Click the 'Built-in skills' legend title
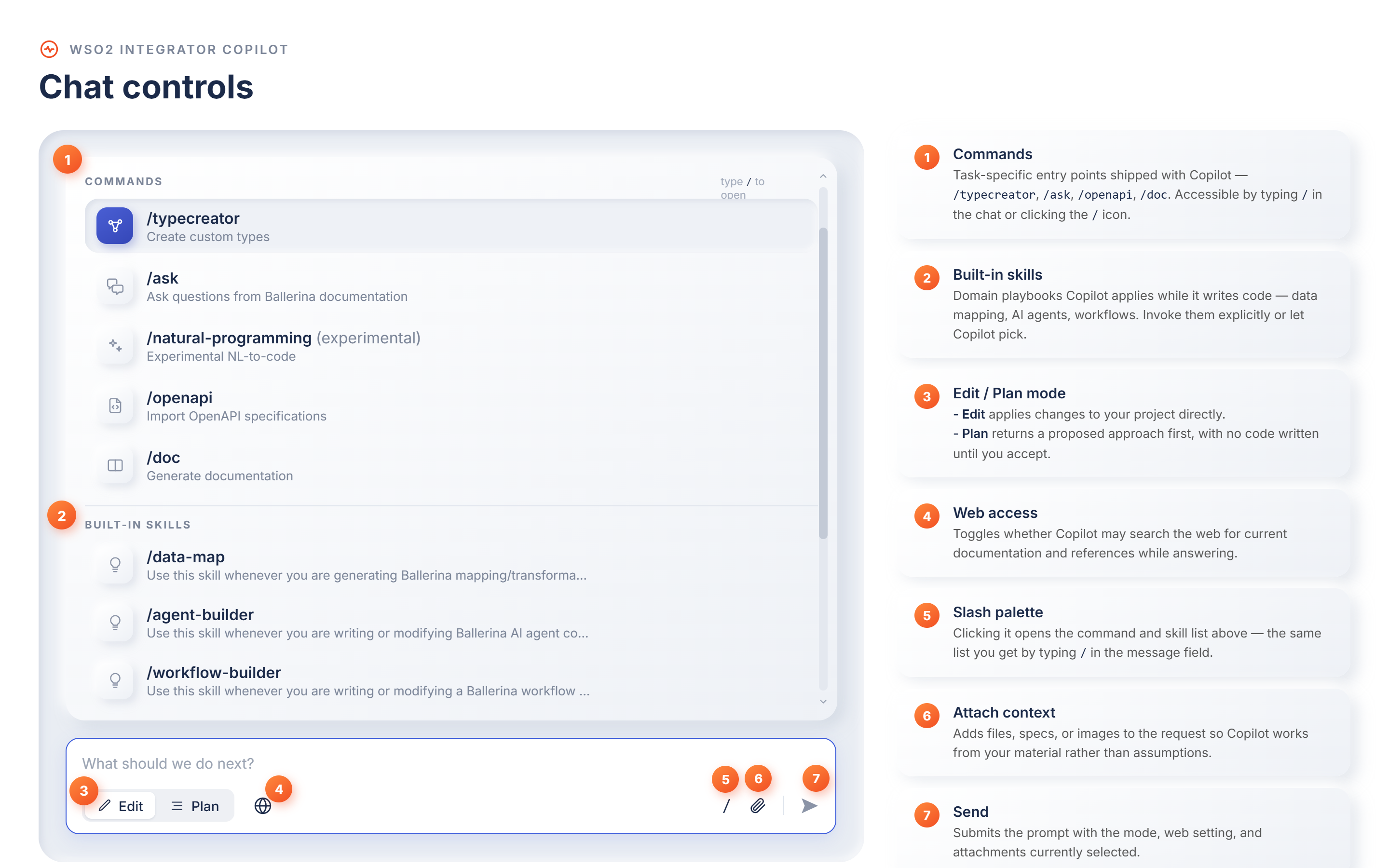The height and width of the screenshot is (868, 1389). click(x=997, y=274)
